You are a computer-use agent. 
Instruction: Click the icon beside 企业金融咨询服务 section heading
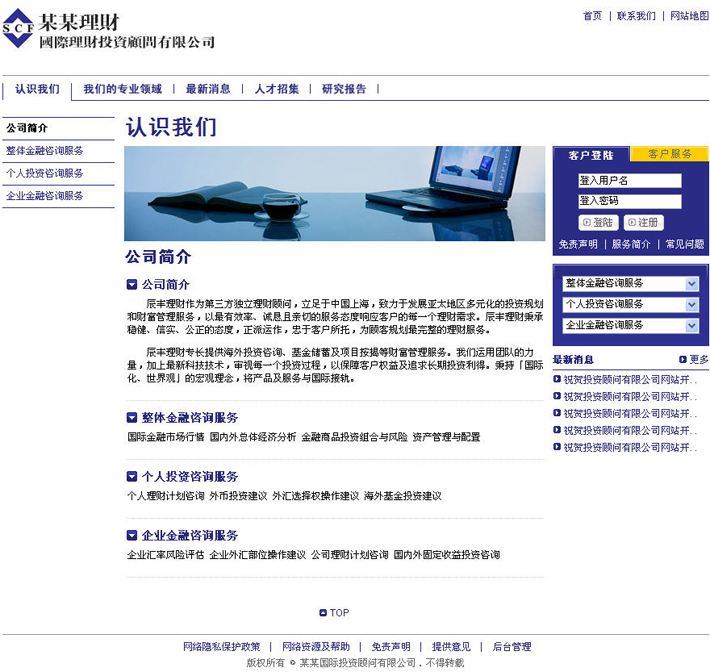tap(132, 535)
